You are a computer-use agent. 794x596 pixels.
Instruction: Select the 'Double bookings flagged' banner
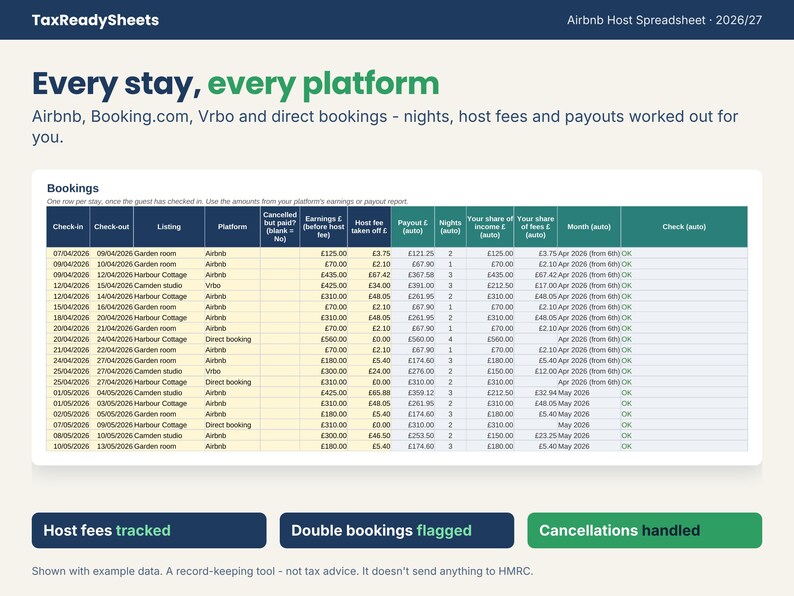click(x=396, y=530)
